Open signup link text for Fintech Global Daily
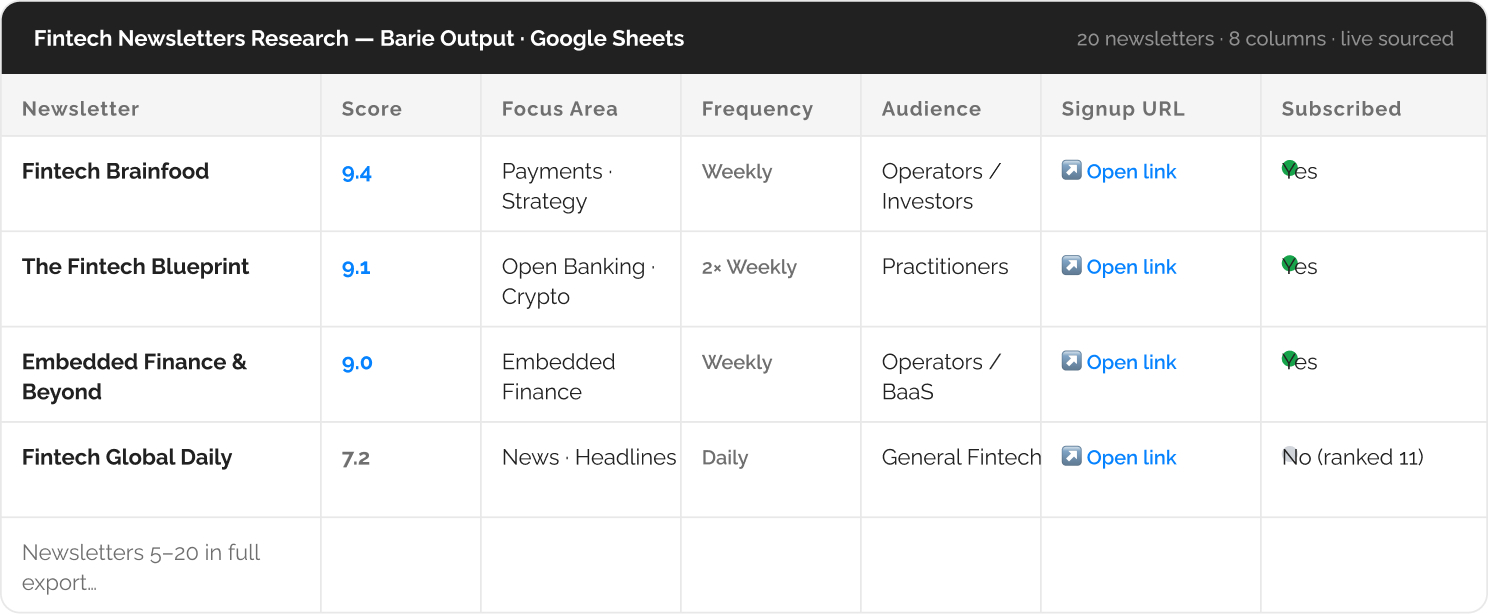The width and height of the screenshot is (1488, 614). 1131,458
